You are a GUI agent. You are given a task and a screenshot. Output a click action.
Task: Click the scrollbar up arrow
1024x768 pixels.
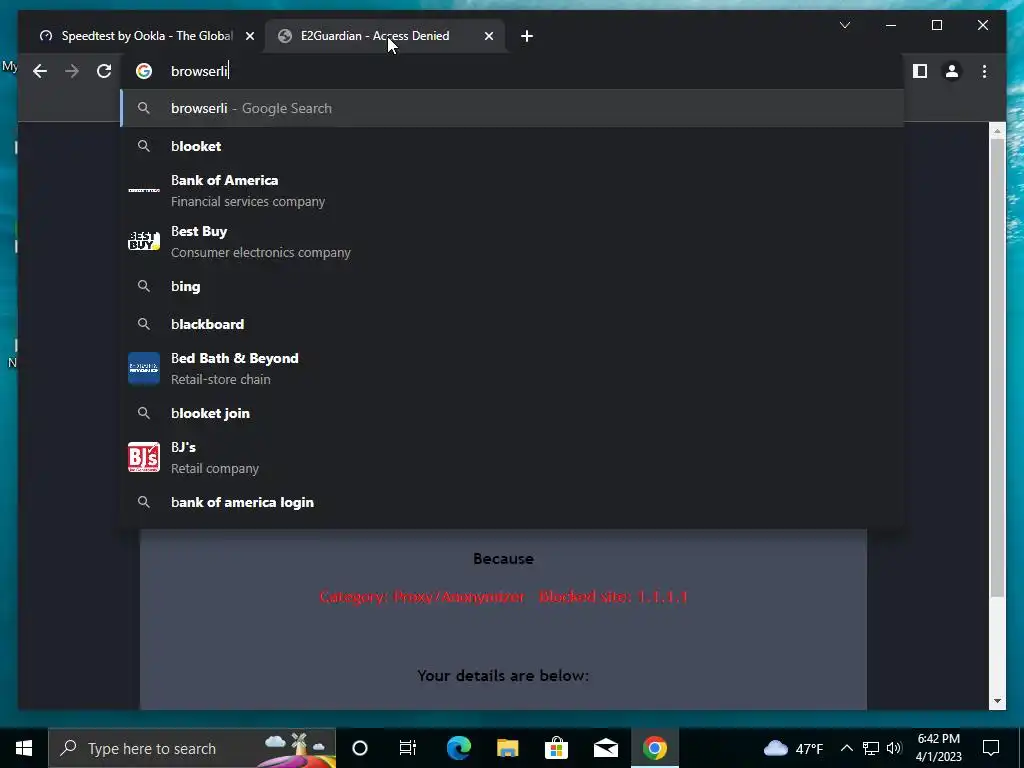997,131
